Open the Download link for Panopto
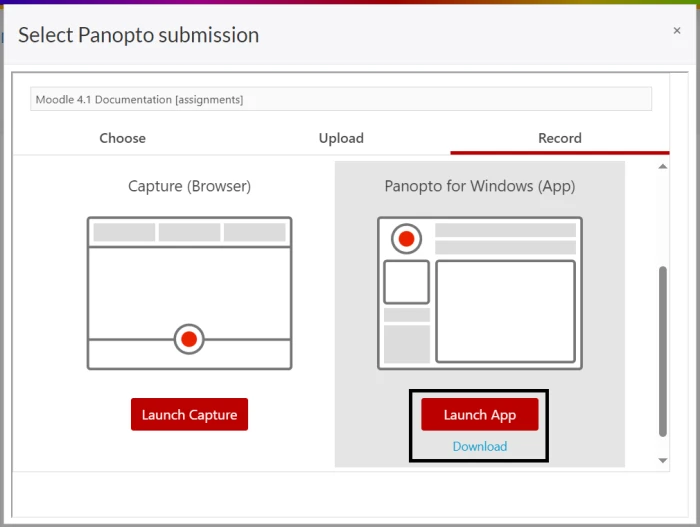 tap(480, 446)
